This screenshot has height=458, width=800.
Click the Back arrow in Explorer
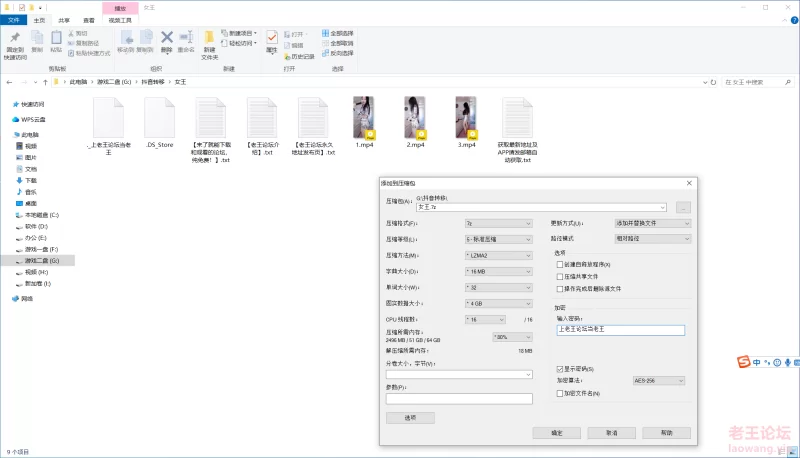(9, 82)
